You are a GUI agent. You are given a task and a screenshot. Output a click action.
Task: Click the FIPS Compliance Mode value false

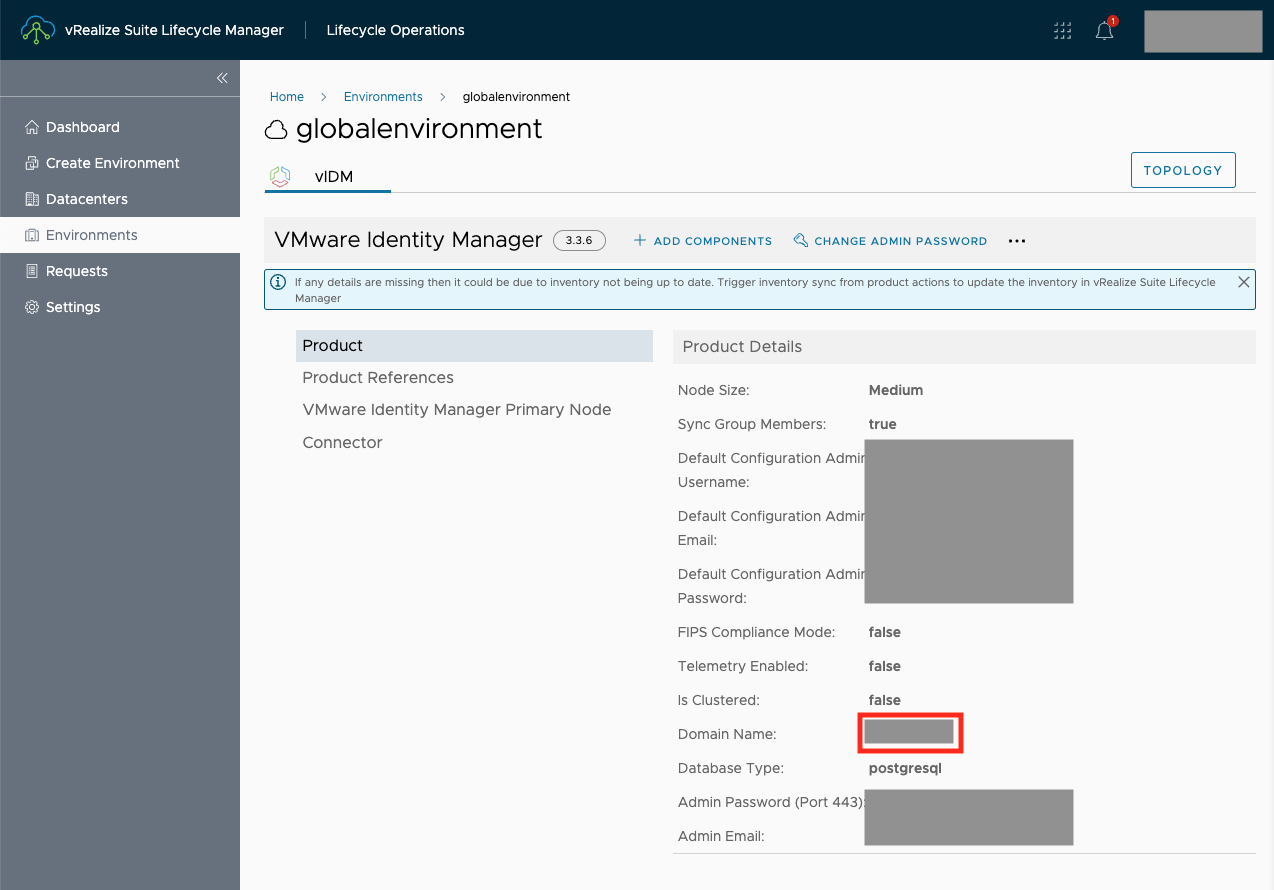[885, 632]
